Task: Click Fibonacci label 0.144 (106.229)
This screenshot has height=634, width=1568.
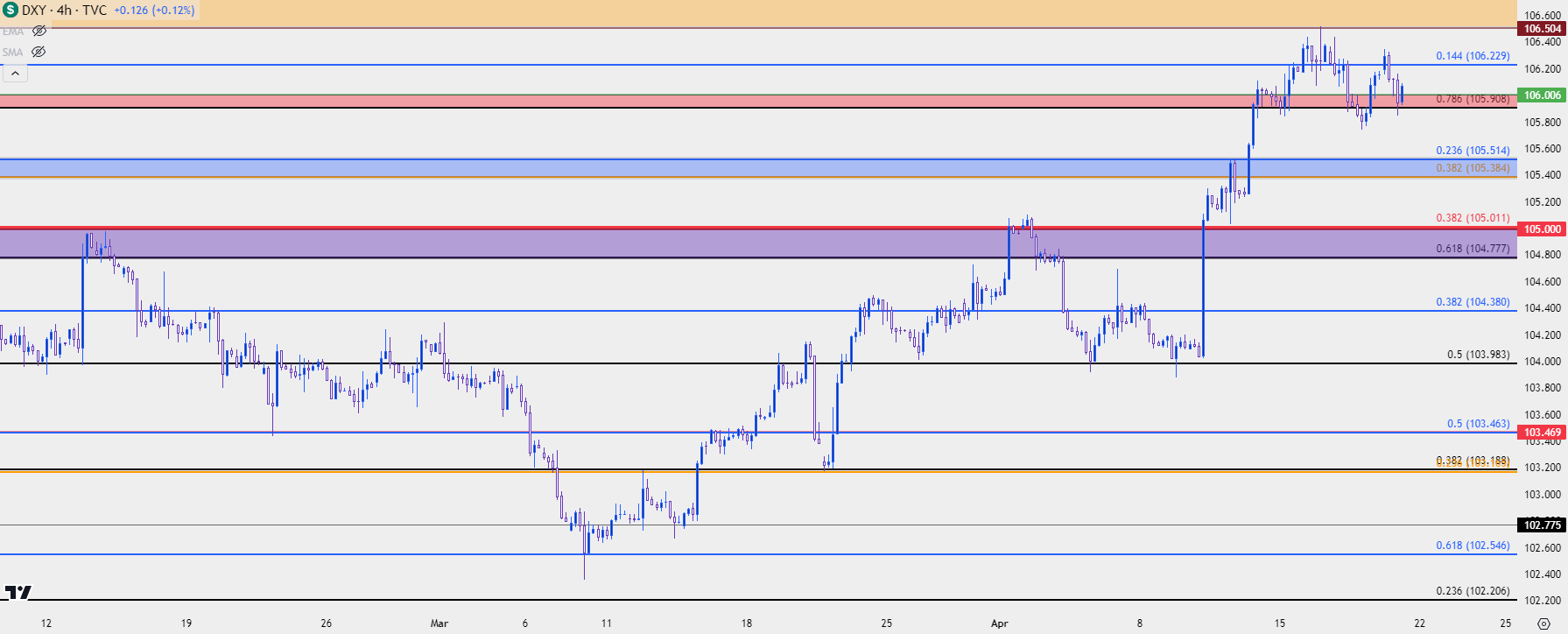Action: (1473, 56)
